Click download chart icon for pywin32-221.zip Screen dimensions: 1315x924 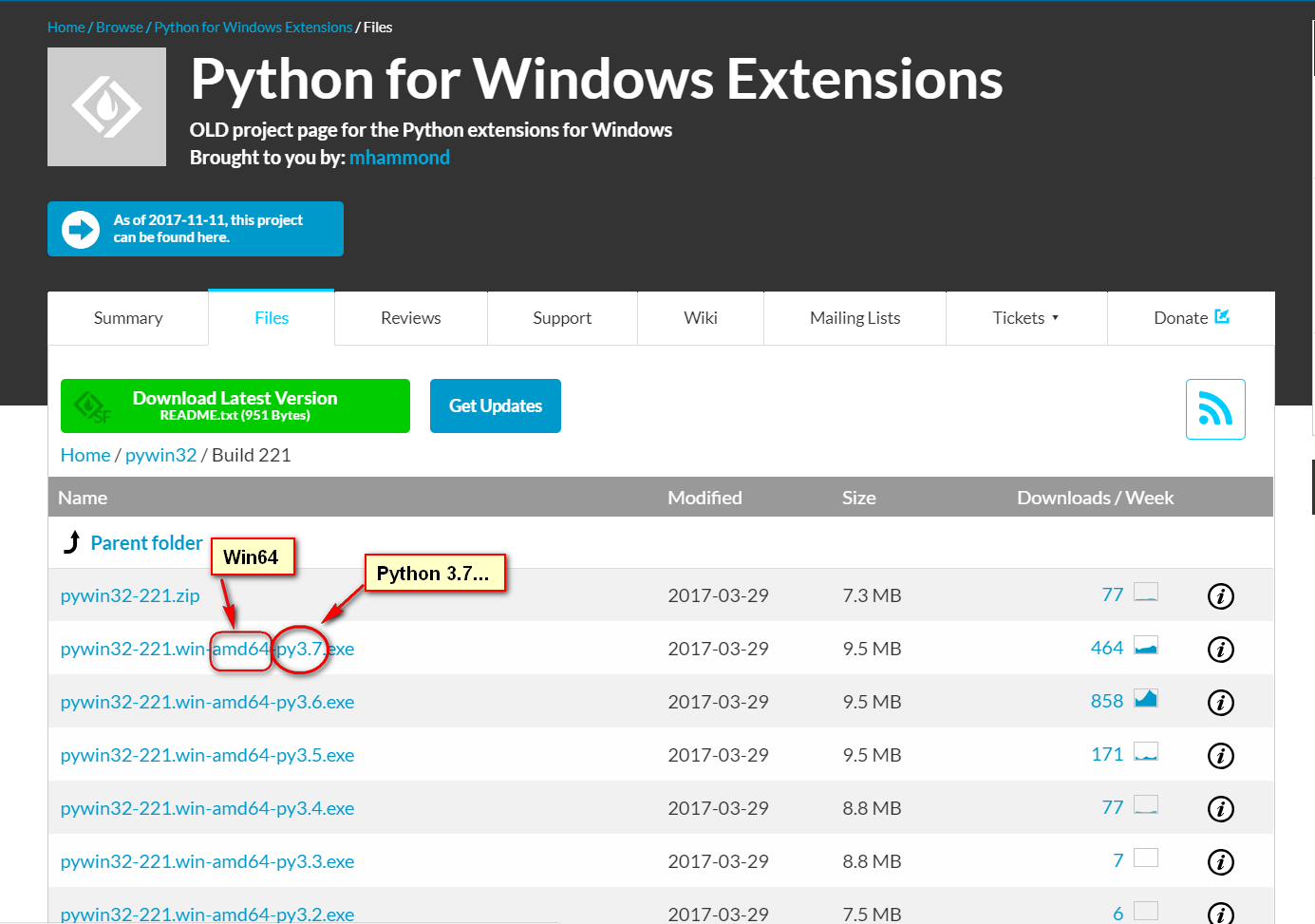click(x=1146, y=593)
